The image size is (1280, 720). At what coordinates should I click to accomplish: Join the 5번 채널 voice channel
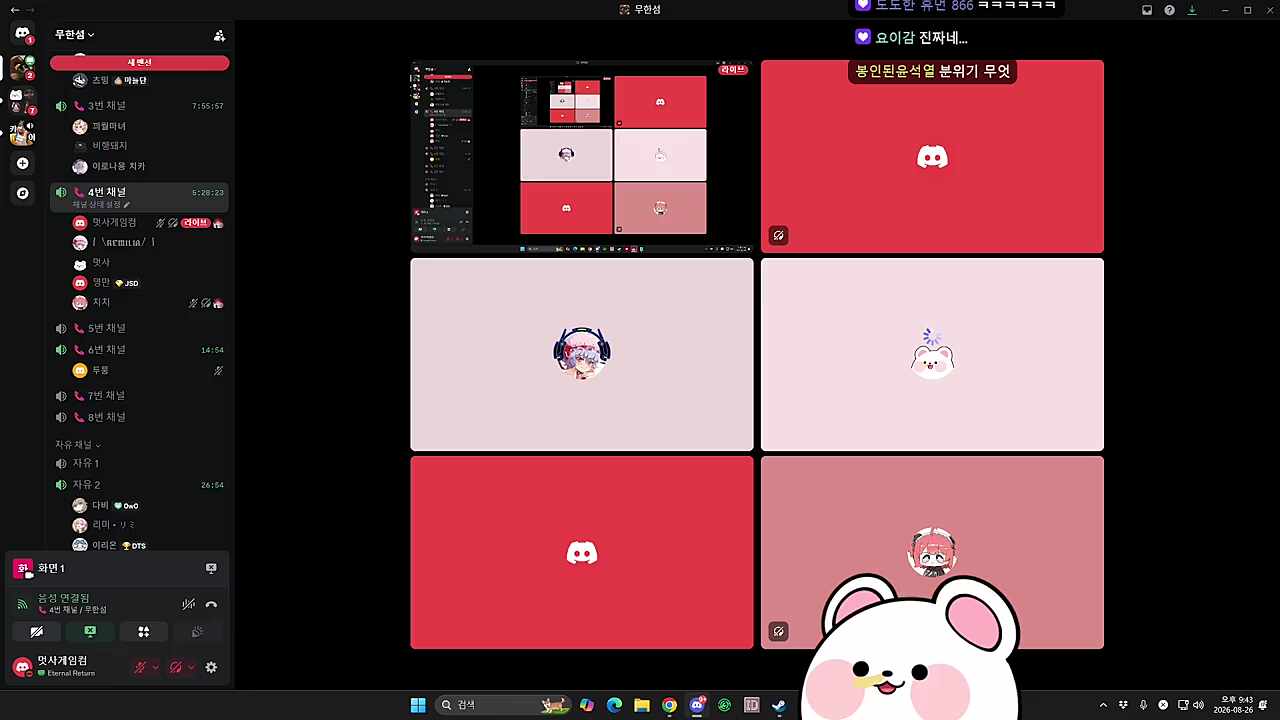tap(140, 329)
